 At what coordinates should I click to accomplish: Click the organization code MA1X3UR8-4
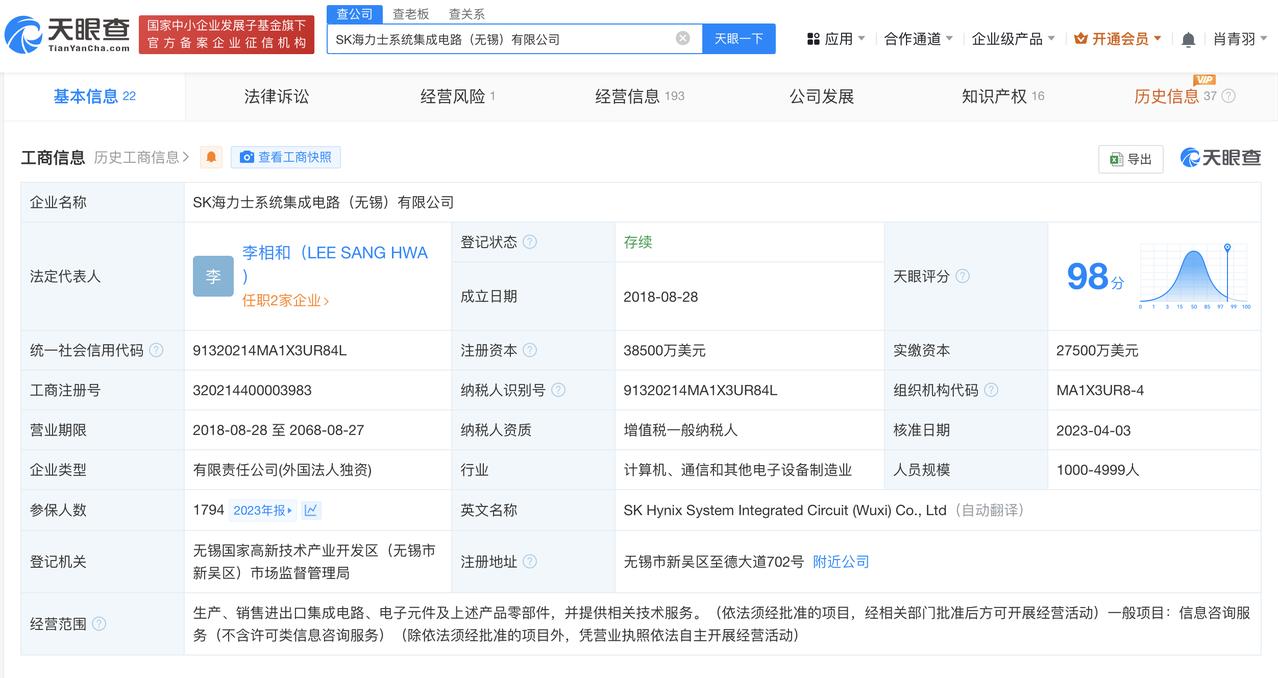point(1100,390)
